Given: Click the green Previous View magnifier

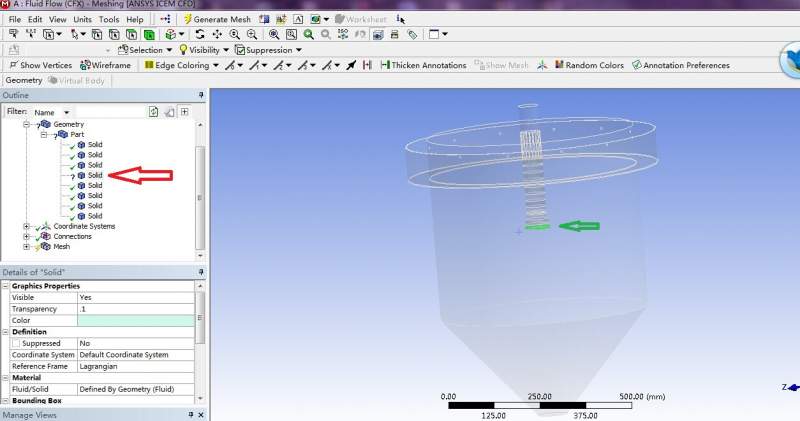Looking at the screenshot, I should (x=308, y=34).
